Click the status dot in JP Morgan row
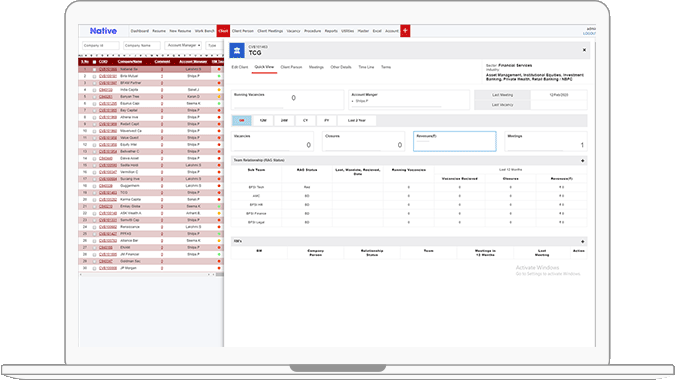The height and width of the screenshot is (380, 675). tap(219, 268)
